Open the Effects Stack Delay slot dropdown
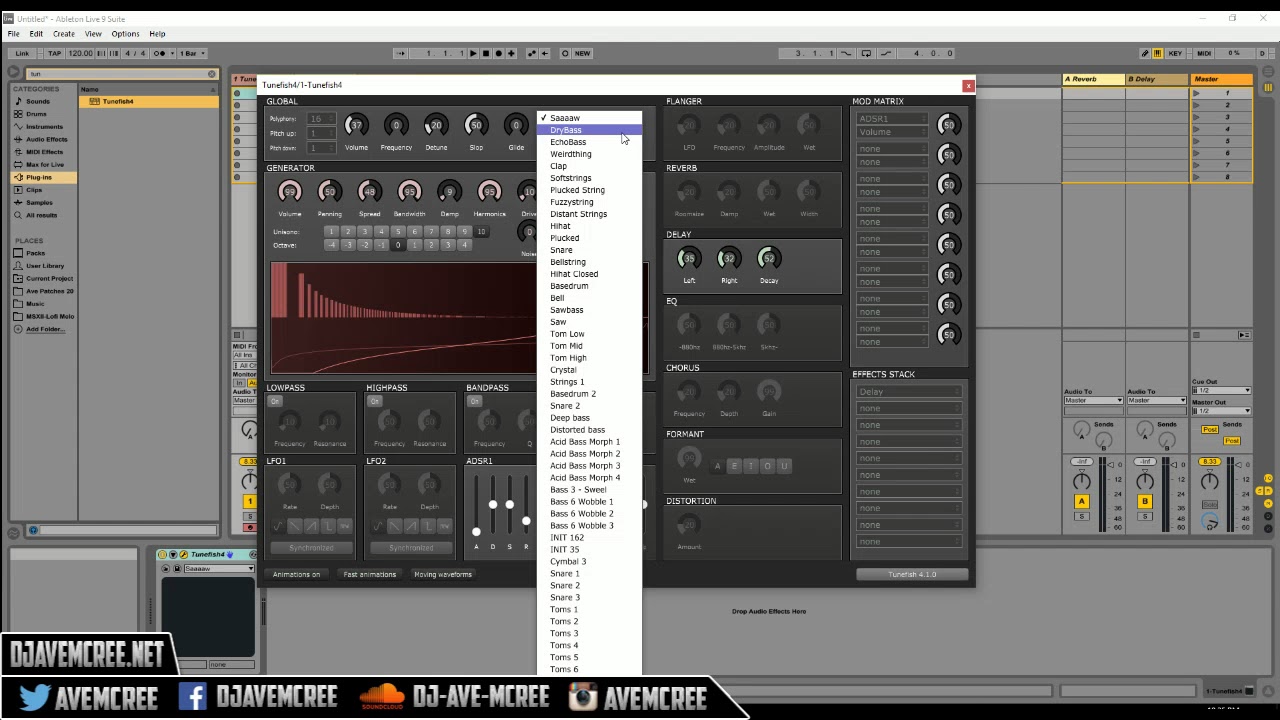This screenshot has width=1280, height=720. coord(908,391)
